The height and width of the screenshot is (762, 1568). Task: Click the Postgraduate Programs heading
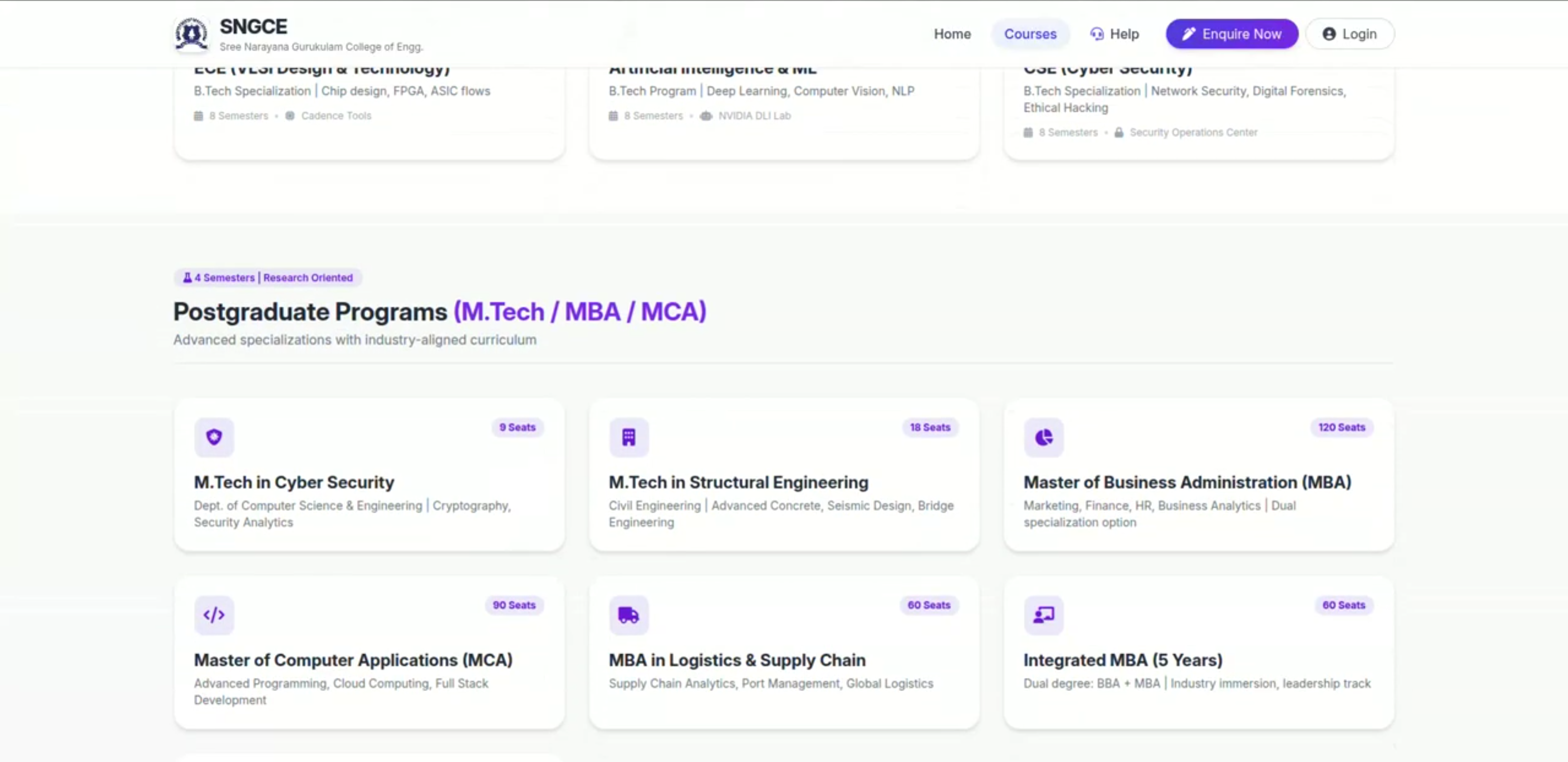[440, 312]
